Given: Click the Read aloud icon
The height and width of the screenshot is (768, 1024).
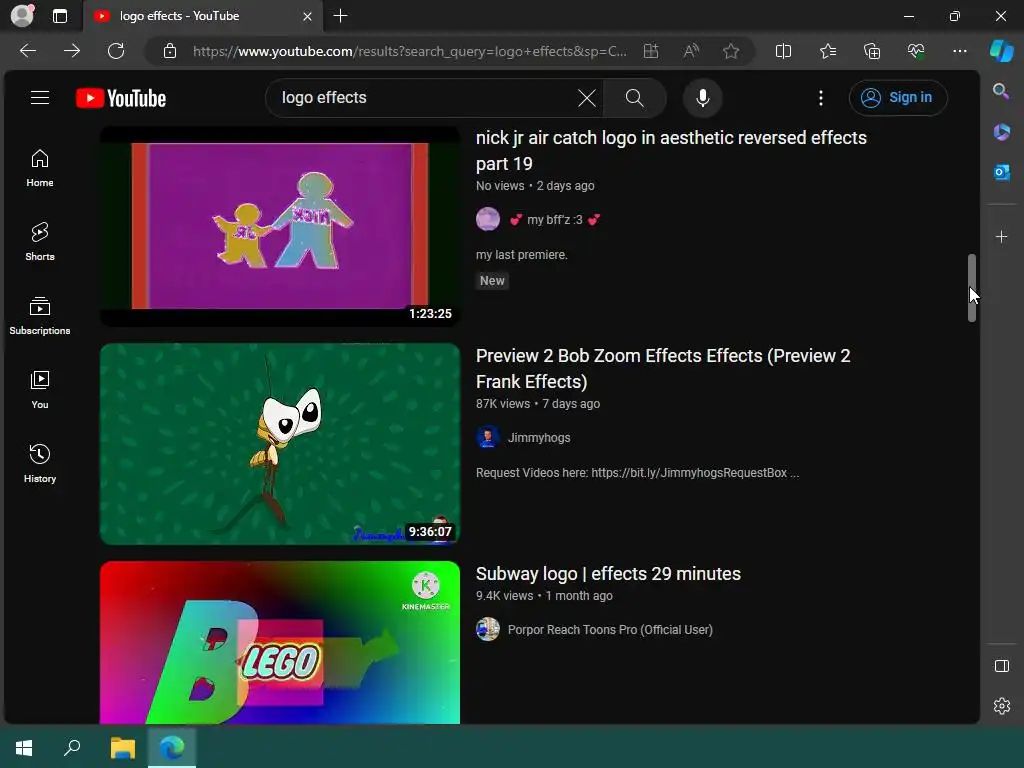Looking at the screenshot, I should pyautogui.click(x=691, y=51).
